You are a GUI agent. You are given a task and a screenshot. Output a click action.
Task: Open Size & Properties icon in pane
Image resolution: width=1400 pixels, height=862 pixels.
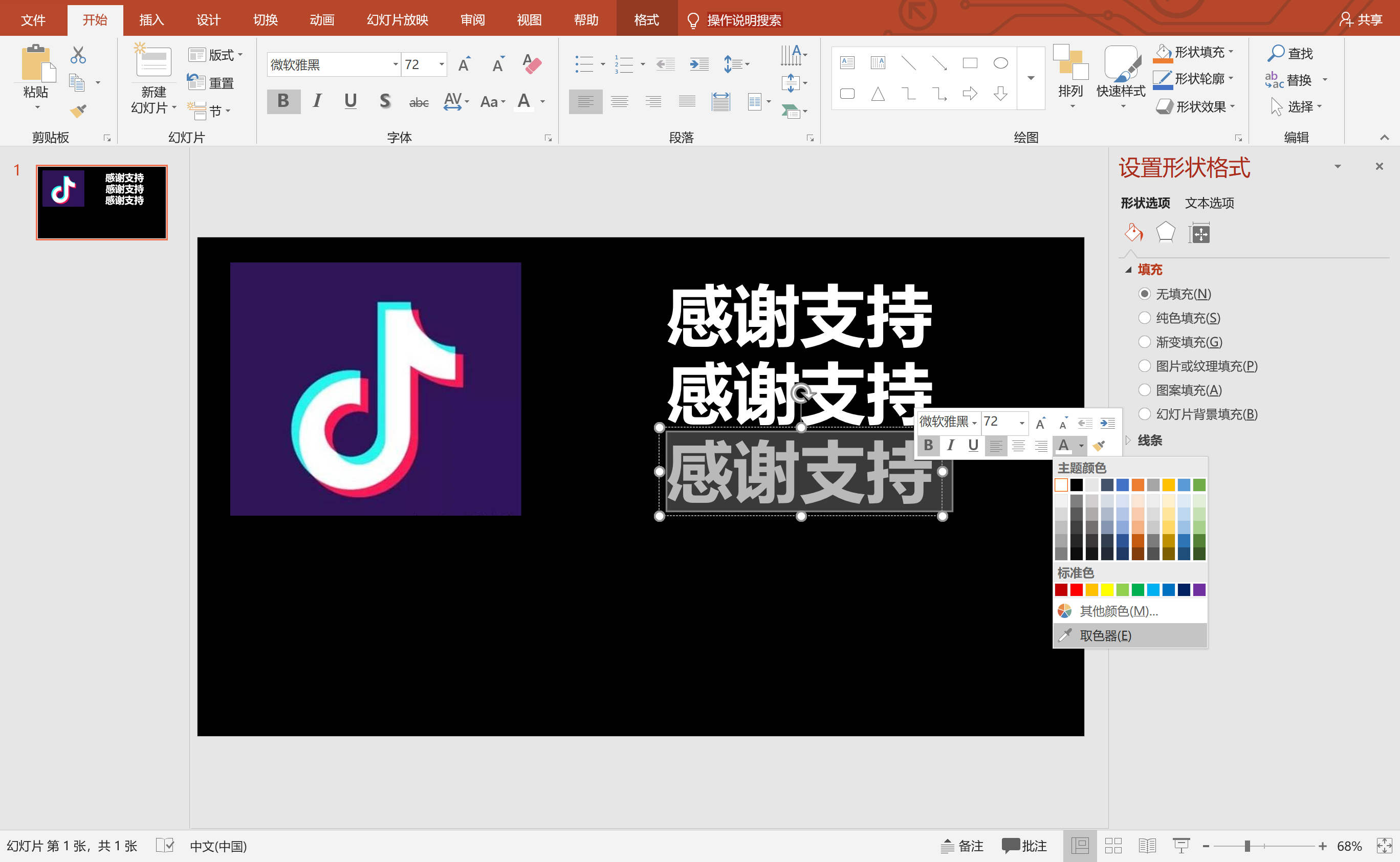pyautogui.click(x=1200, y=233)
